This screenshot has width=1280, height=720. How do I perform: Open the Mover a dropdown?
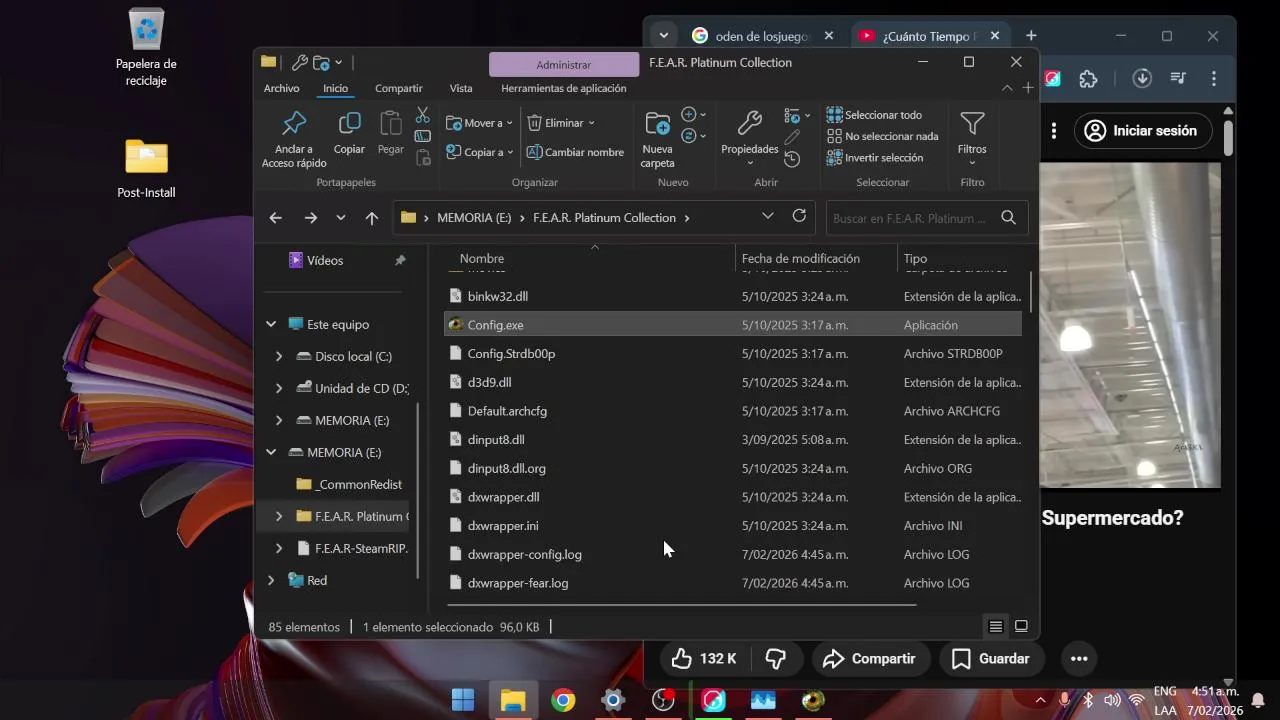(x=479, y=123)
